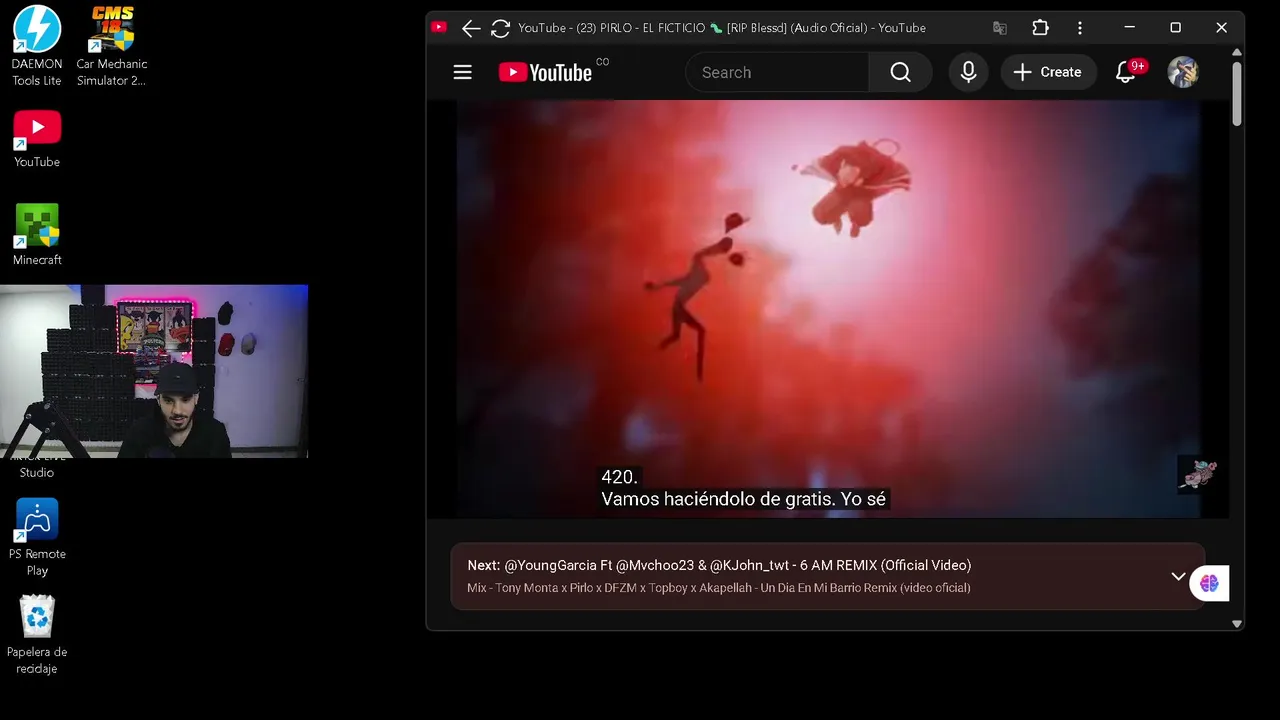Viewport: 1280px width, 720px height.
Task: Launch Car Mechanic Simulator desktop icon
Action: 111,45
